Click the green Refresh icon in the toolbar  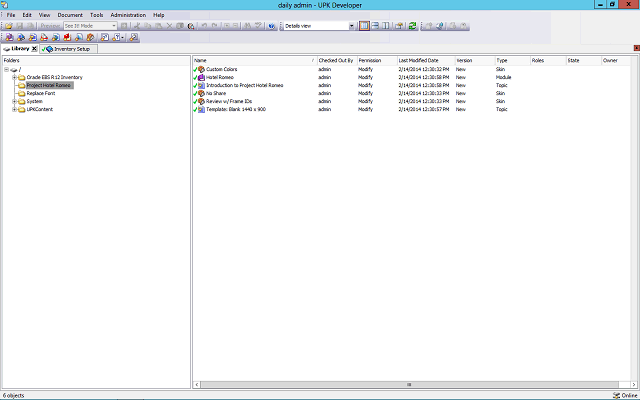(412, 25)
